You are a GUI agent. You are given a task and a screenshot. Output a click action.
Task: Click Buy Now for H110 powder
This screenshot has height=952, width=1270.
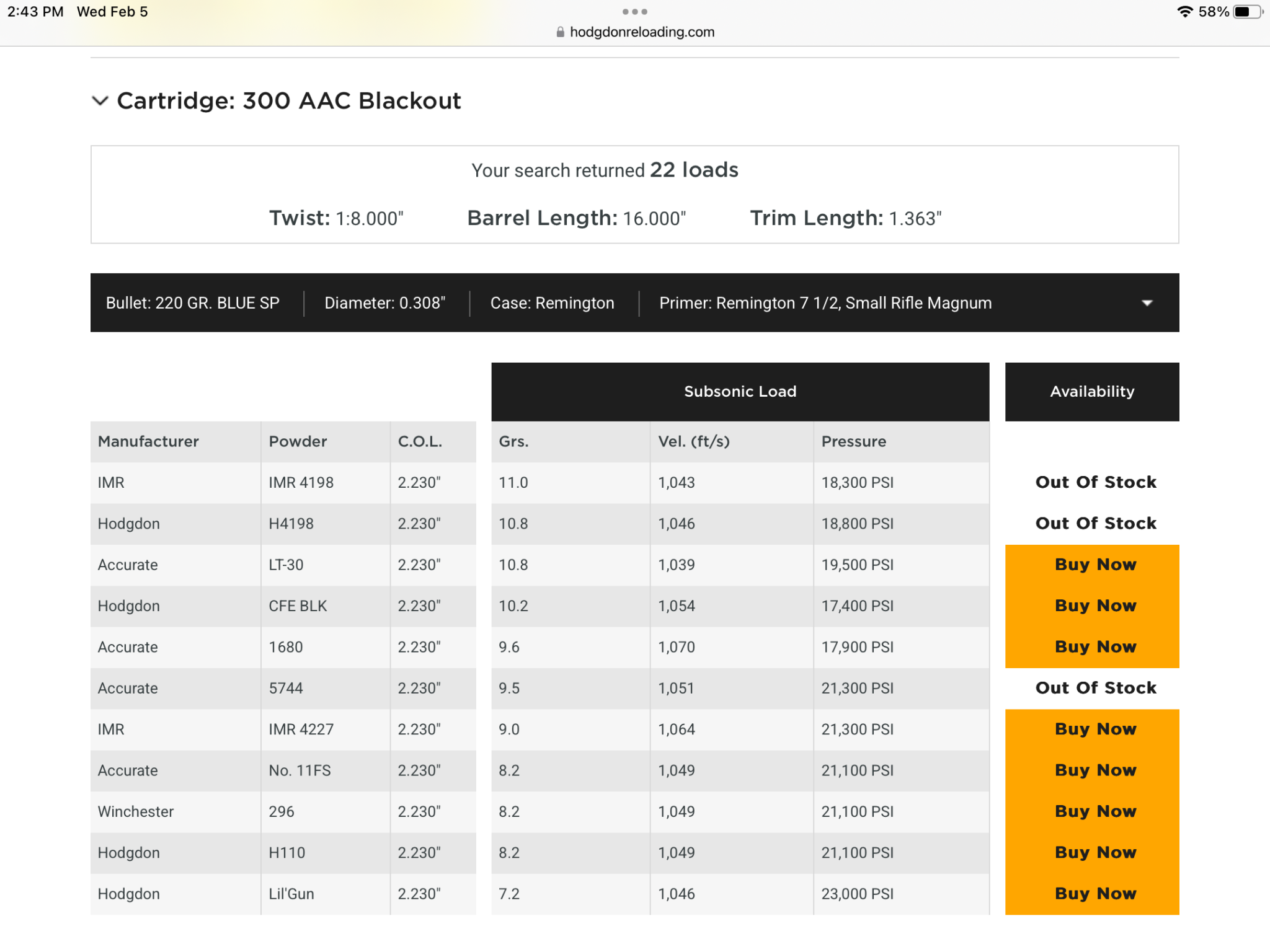point(1092,853)
